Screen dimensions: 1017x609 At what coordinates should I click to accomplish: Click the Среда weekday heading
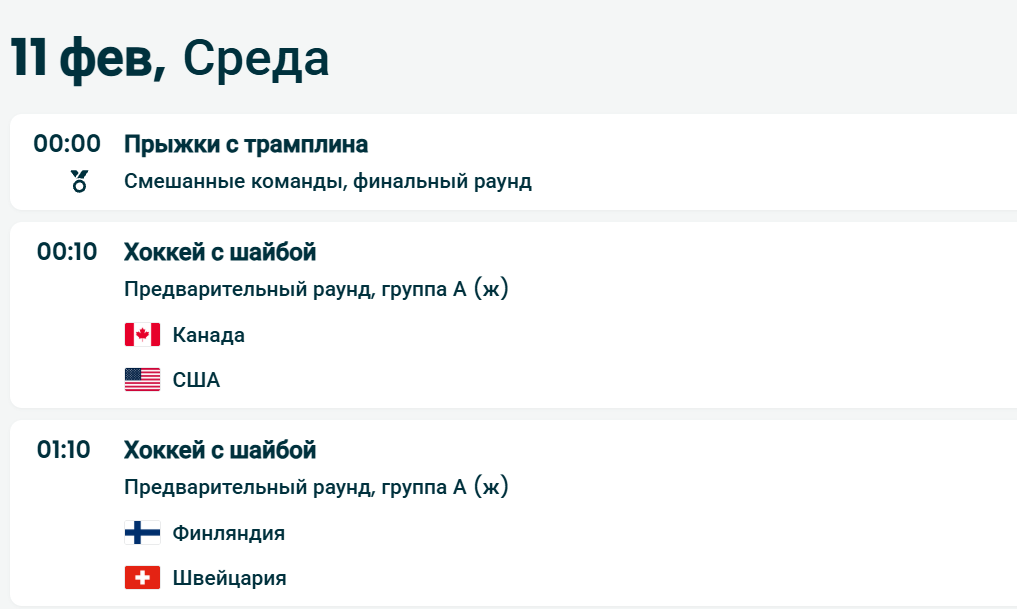point(256,60)
